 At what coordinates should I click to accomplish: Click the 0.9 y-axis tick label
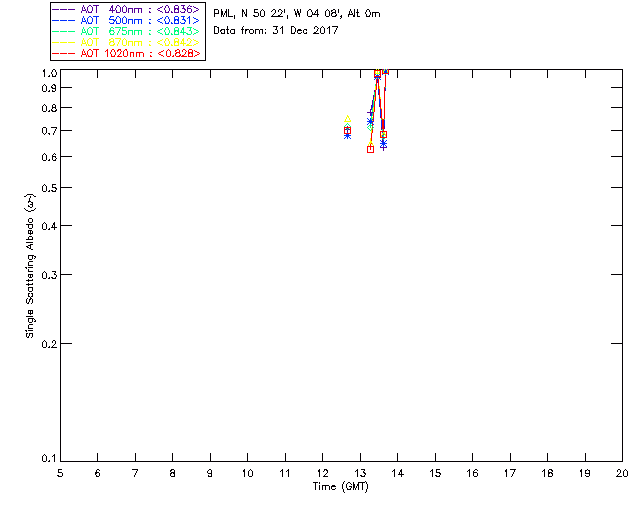pos(49,88)
